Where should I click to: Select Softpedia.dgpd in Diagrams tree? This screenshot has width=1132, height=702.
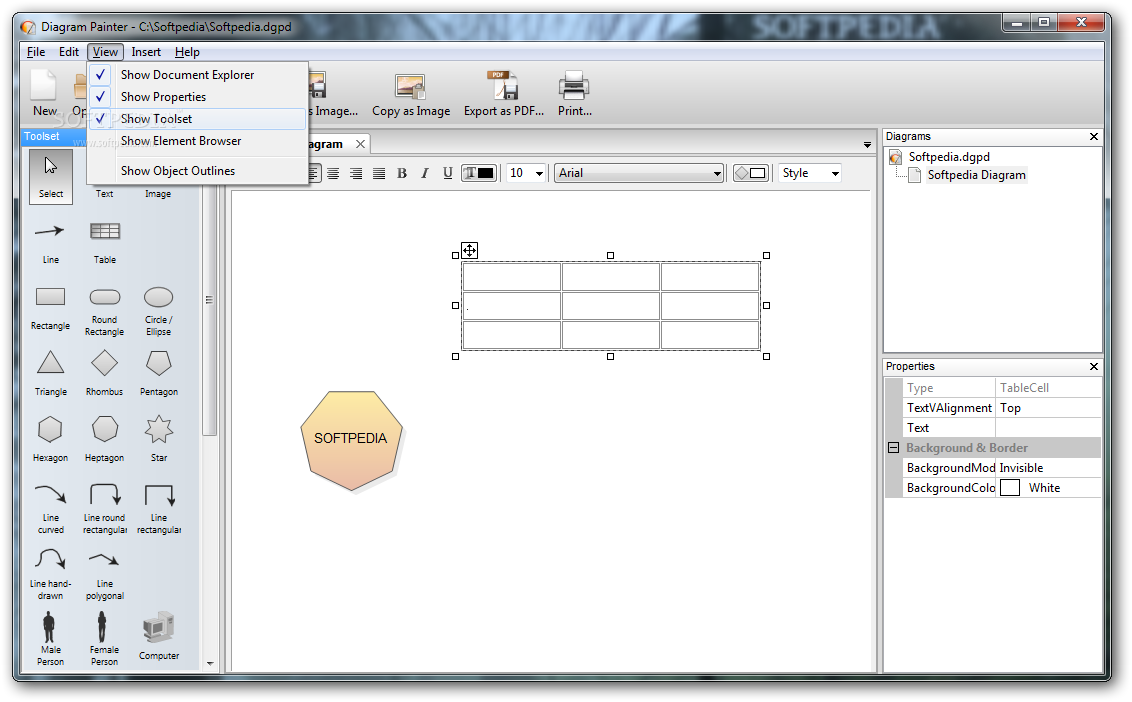coord(949,157)
